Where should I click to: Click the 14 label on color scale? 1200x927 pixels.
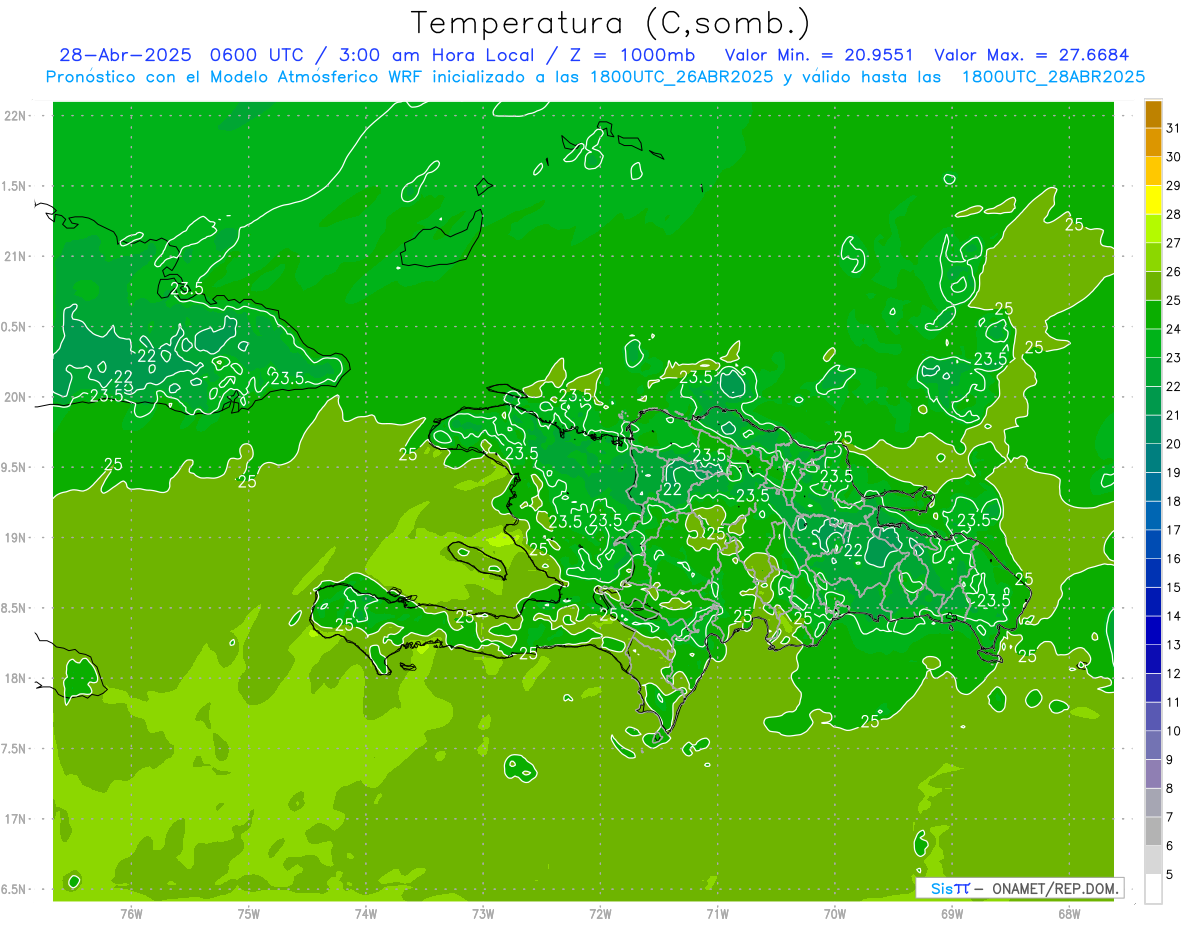1174,616
